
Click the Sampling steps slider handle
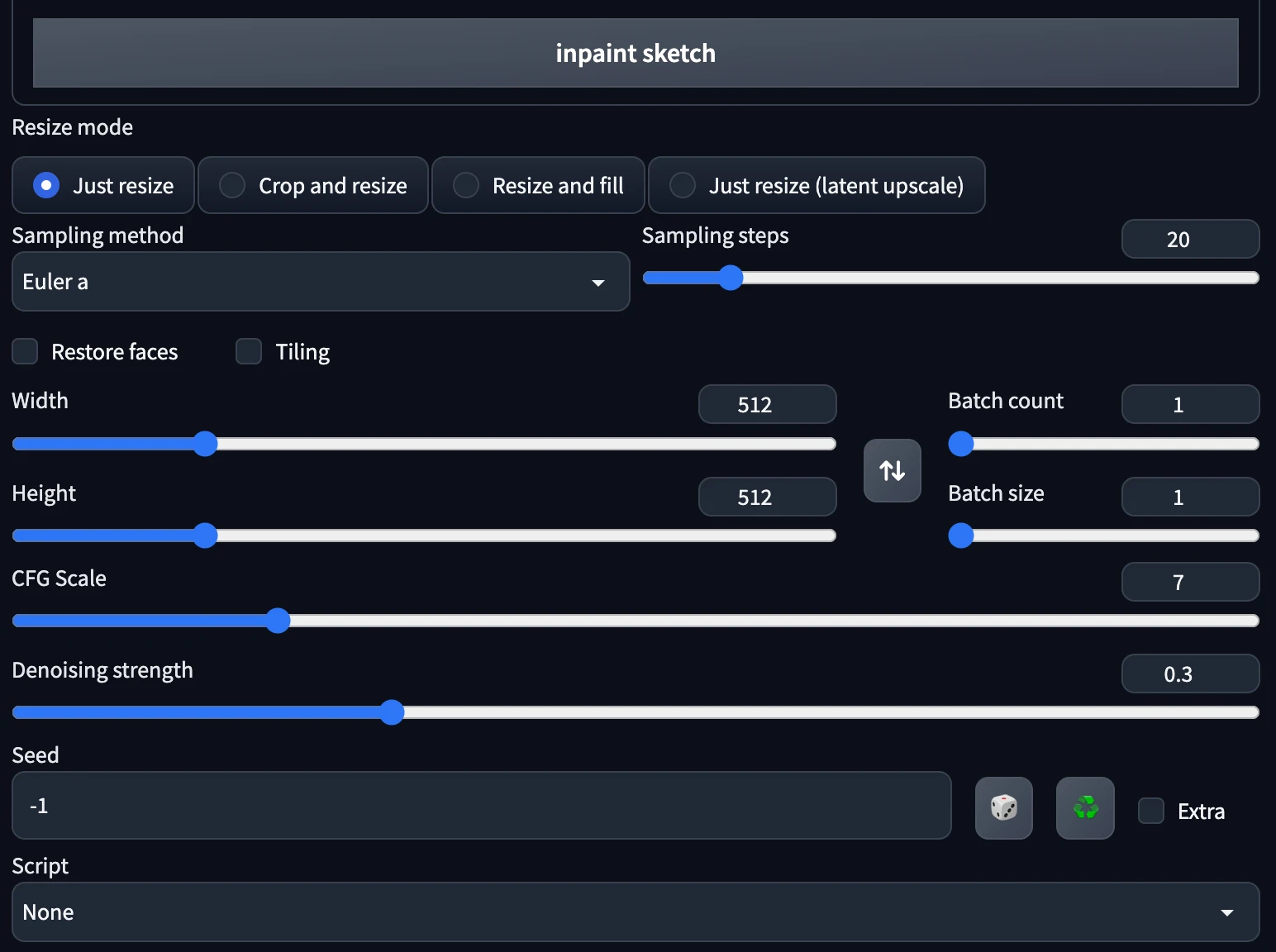731,278
